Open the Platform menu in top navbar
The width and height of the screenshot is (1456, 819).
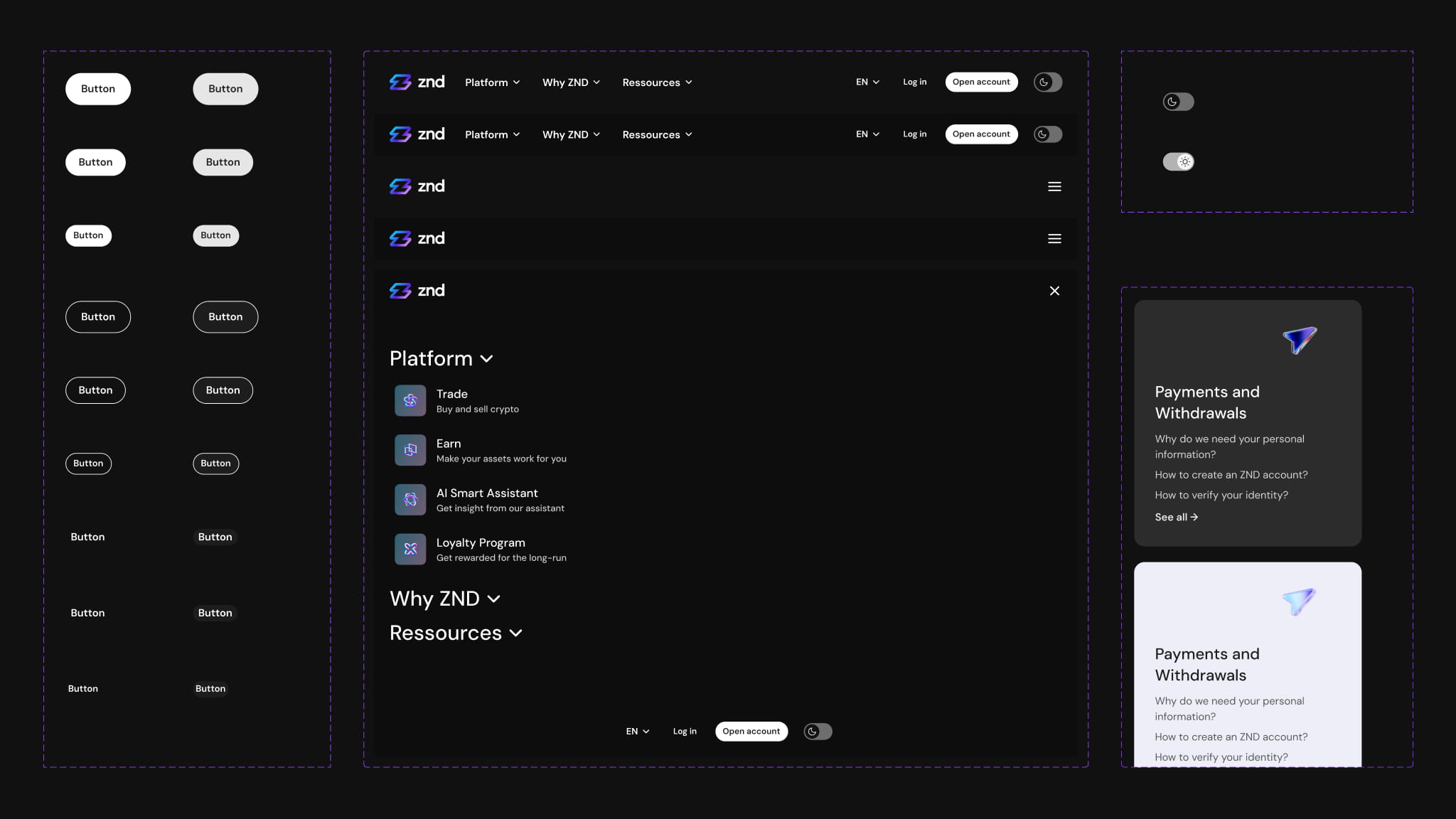click(x=492, y=82)
